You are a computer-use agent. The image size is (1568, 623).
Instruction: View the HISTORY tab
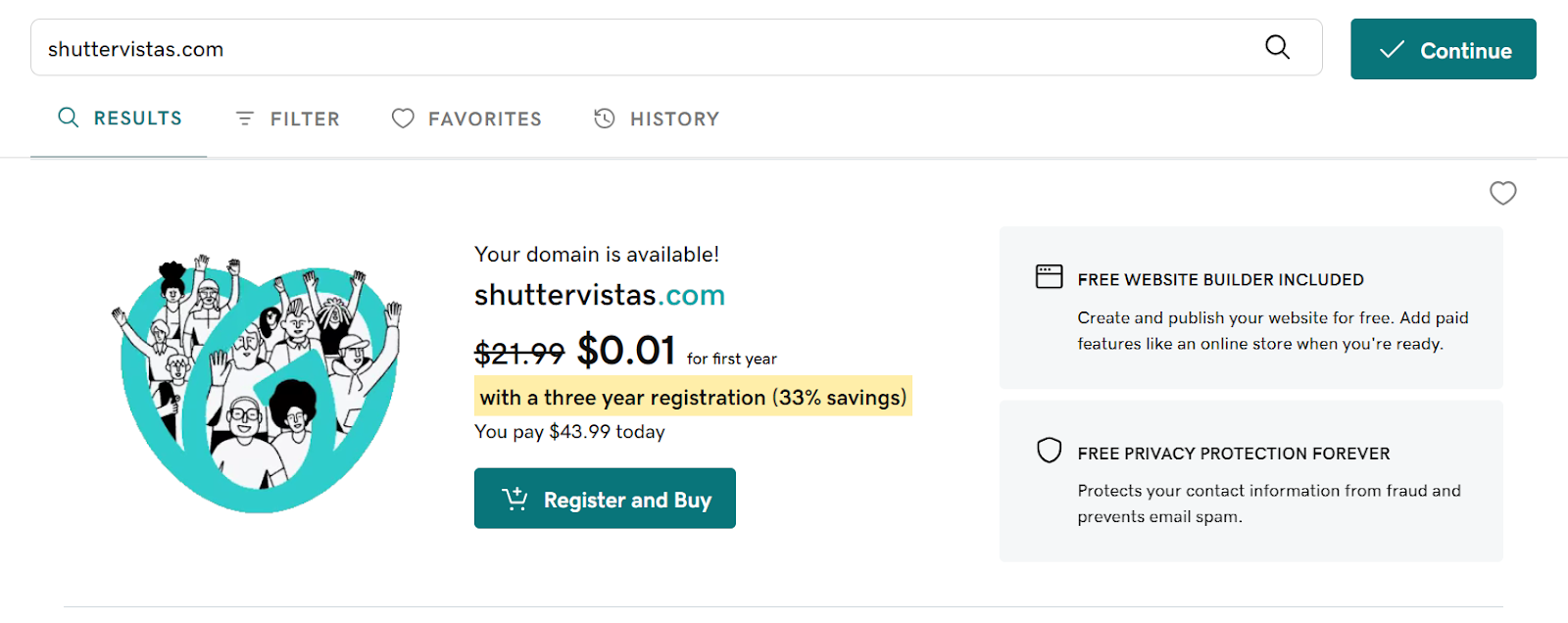pyautogui.click(x=657, y=119)
